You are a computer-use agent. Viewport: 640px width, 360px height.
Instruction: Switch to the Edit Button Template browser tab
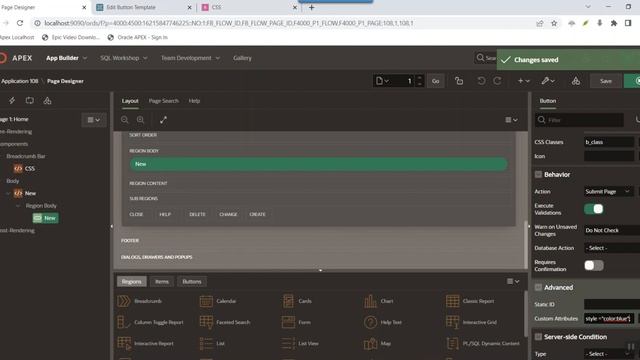144,7
